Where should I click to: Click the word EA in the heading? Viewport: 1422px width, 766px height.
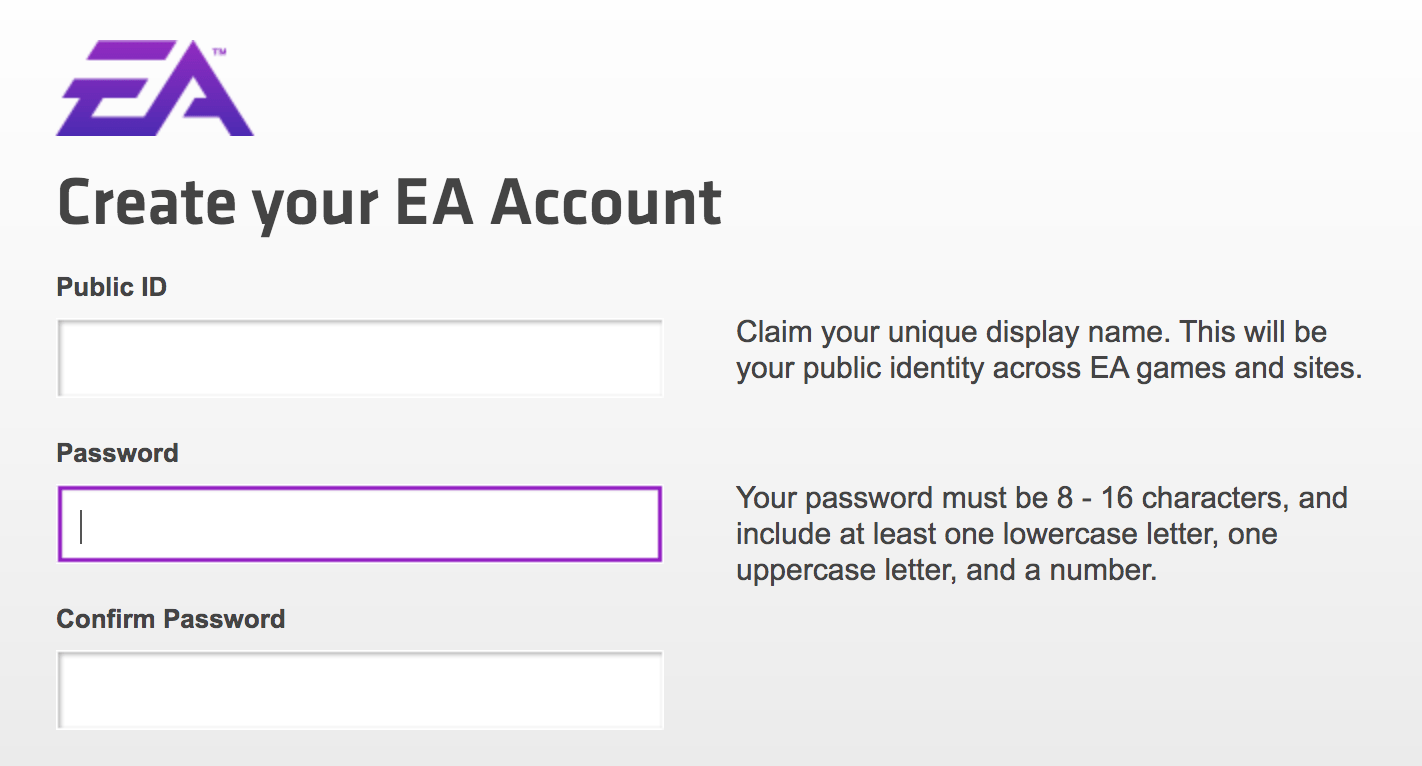(434, 201)
